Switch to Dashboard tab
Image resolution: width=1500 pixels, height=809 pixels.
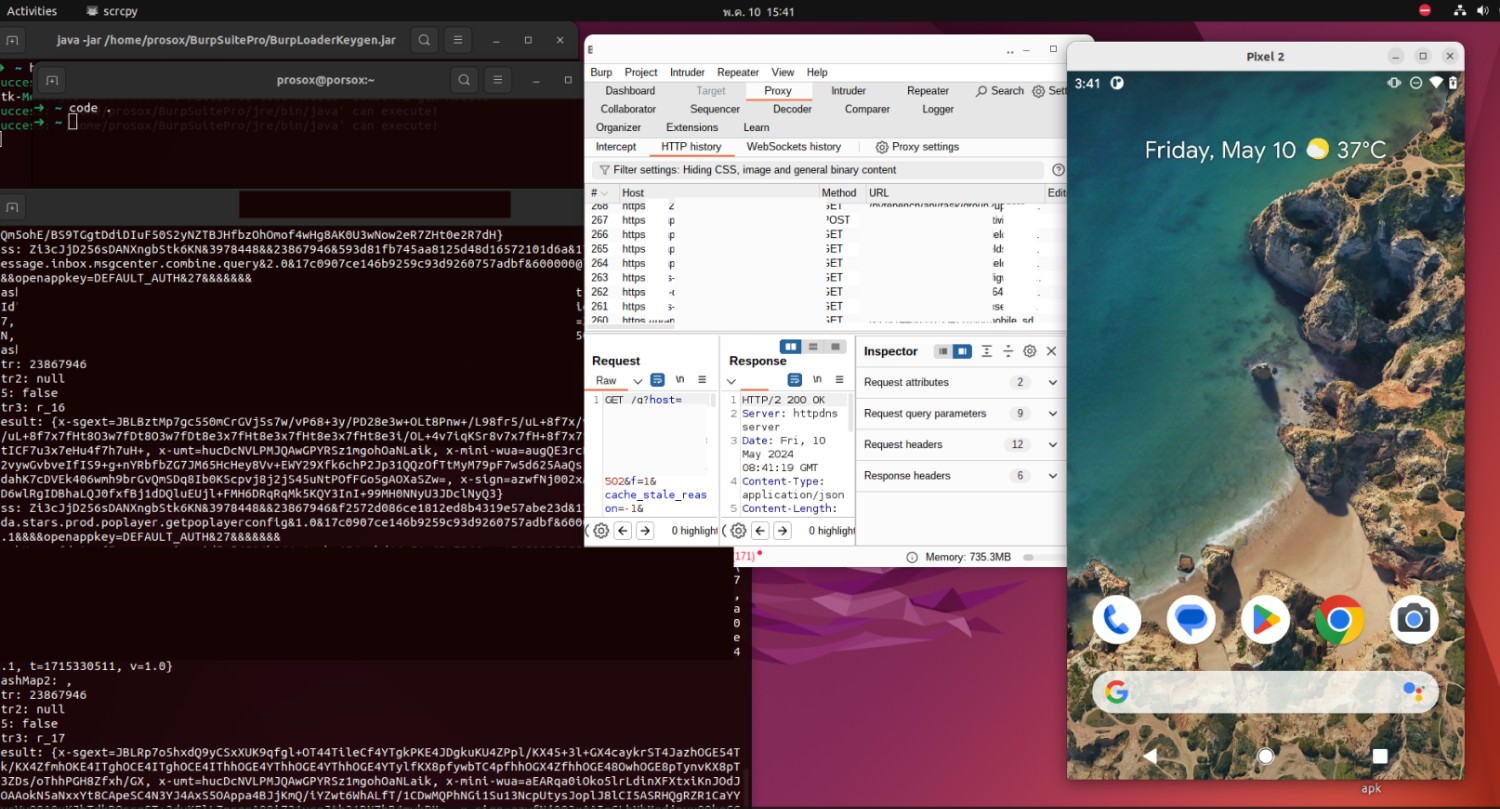click(630, 91)
